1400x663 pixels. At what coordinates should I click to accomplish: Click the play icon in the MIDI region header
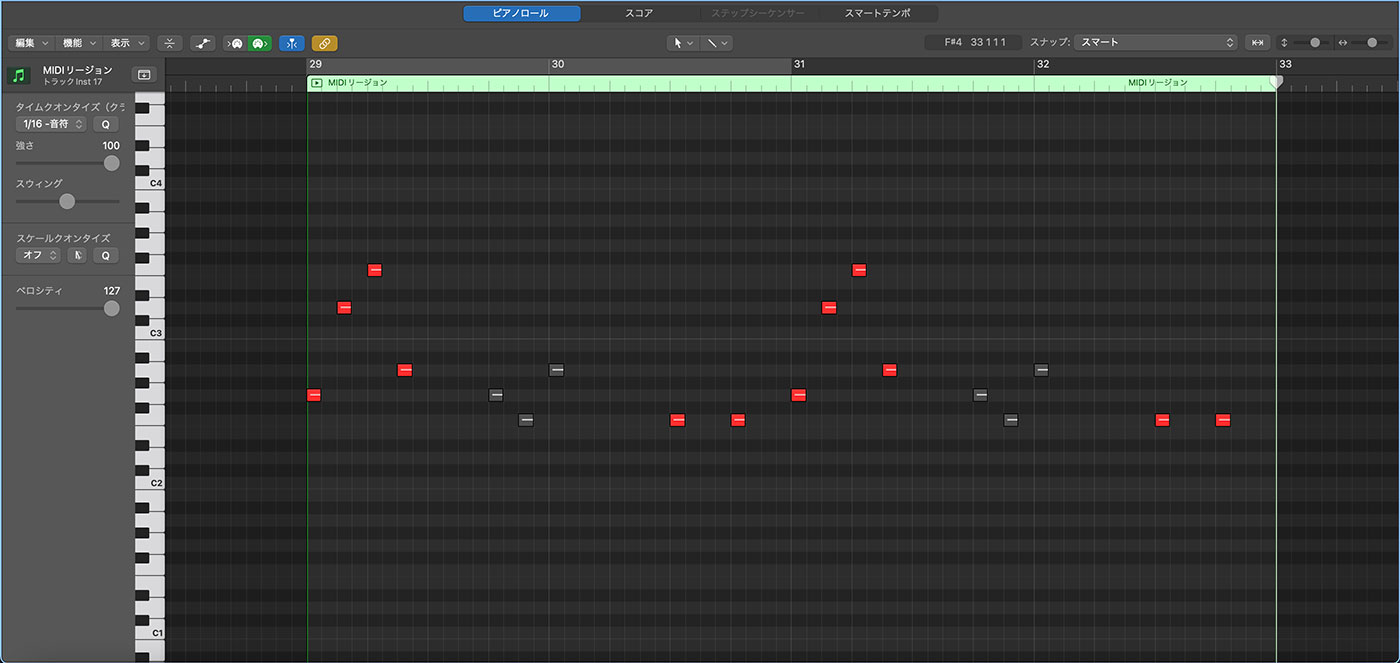point(317,83)
